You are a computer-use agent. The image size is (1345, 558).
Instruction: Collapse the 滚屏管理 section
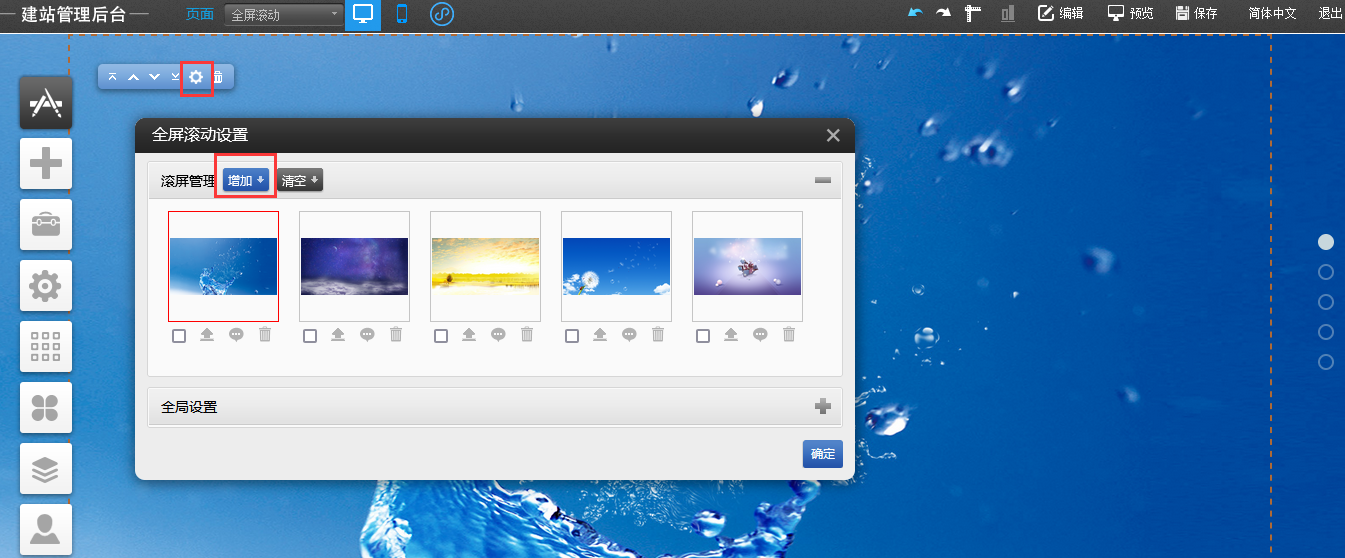(x=823, y=181)
